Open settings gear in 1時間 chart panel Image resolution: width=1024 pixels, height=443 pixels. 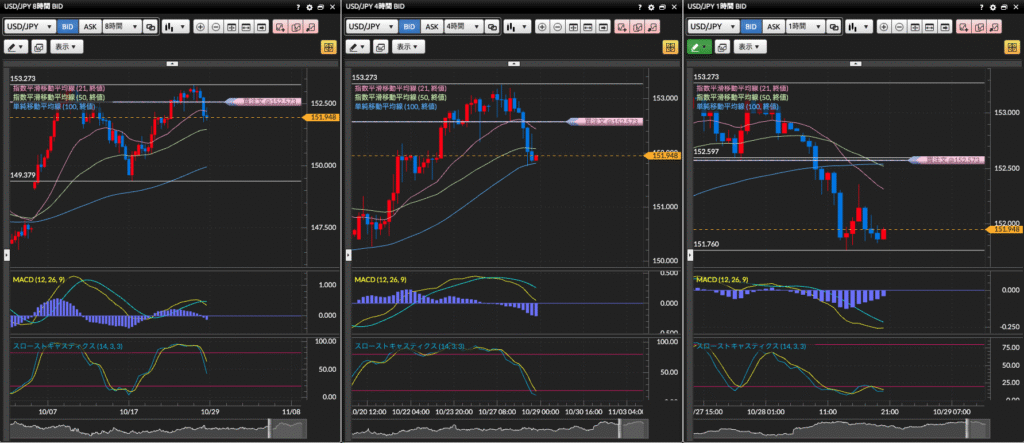pyautogui.click(x=993, y=7)
